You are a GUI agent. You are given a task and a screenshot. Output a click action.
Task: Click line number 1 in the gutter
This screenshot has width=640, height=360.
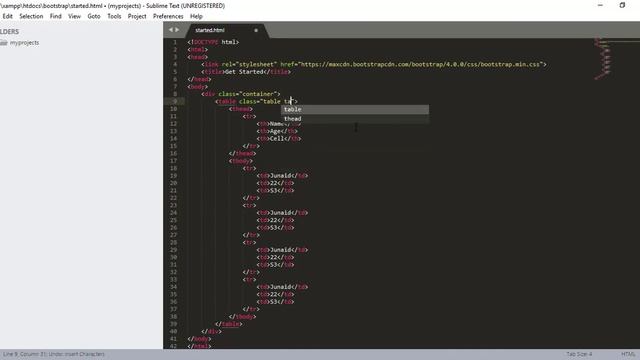coord(175,42)
